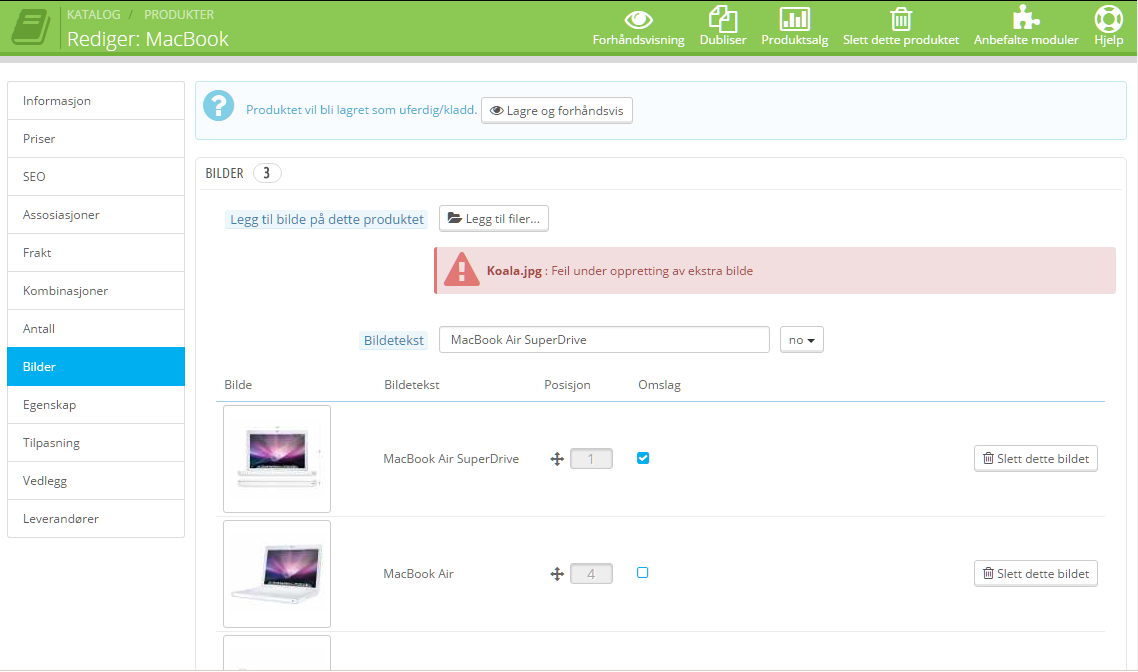Switch to Priser tab
Screen dimensions: 1138x672
coord(96,139)
